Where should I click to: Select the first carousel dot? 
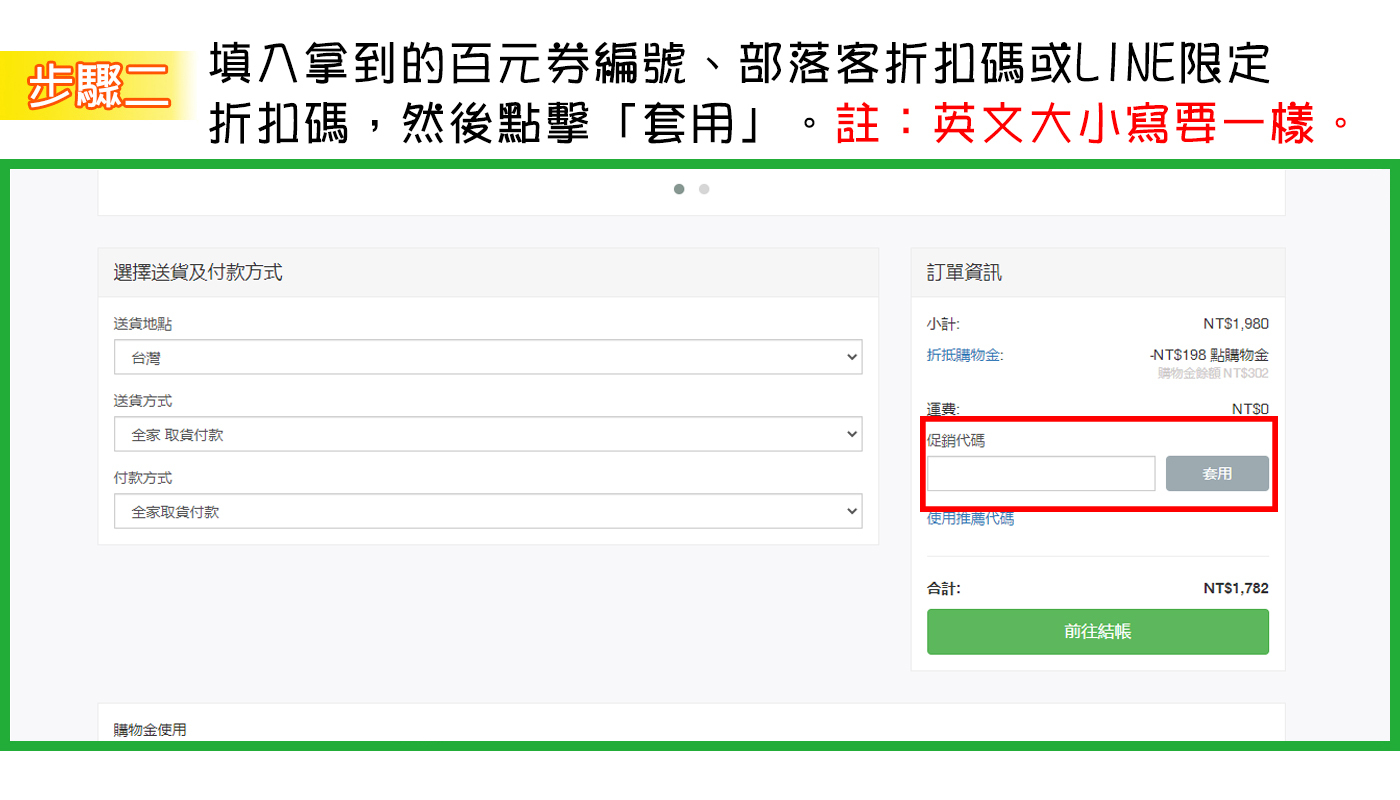[x=679, y=188]
